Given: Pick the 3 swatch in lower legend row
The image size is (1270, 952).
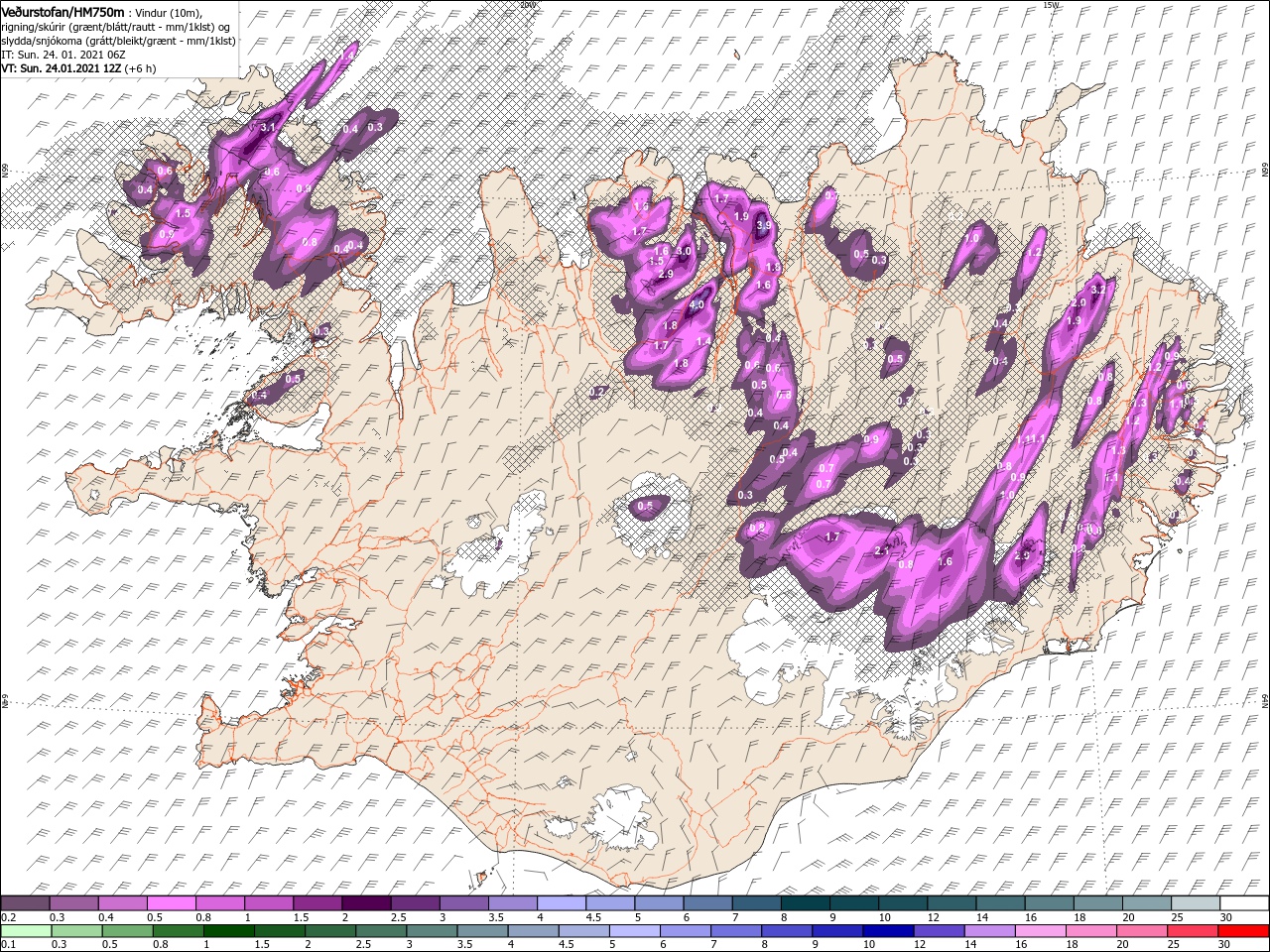Looking at the screenshot, I should click(432, 930).
